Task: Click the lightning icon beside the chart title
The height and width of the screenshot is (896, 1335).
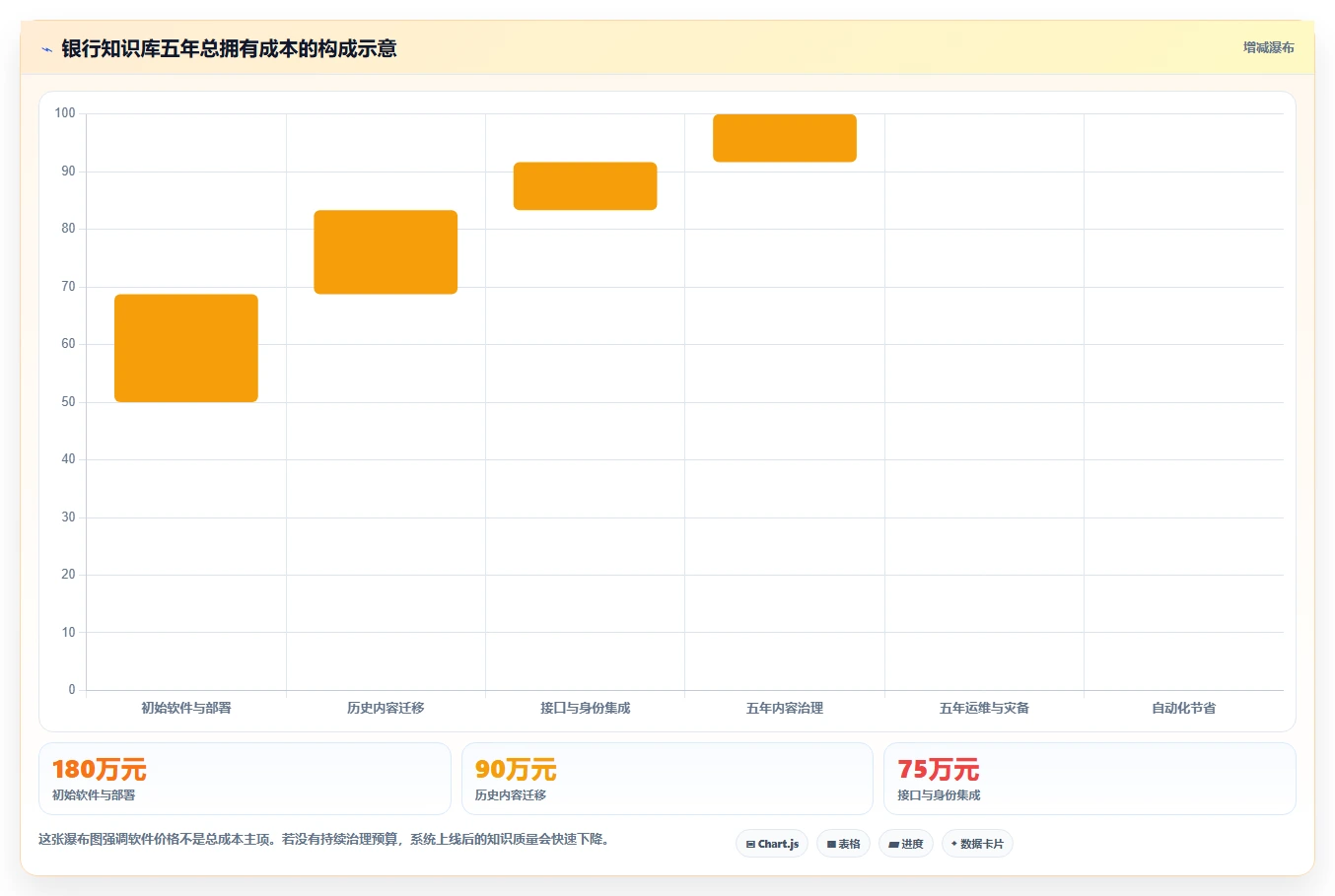Action: 46,49
